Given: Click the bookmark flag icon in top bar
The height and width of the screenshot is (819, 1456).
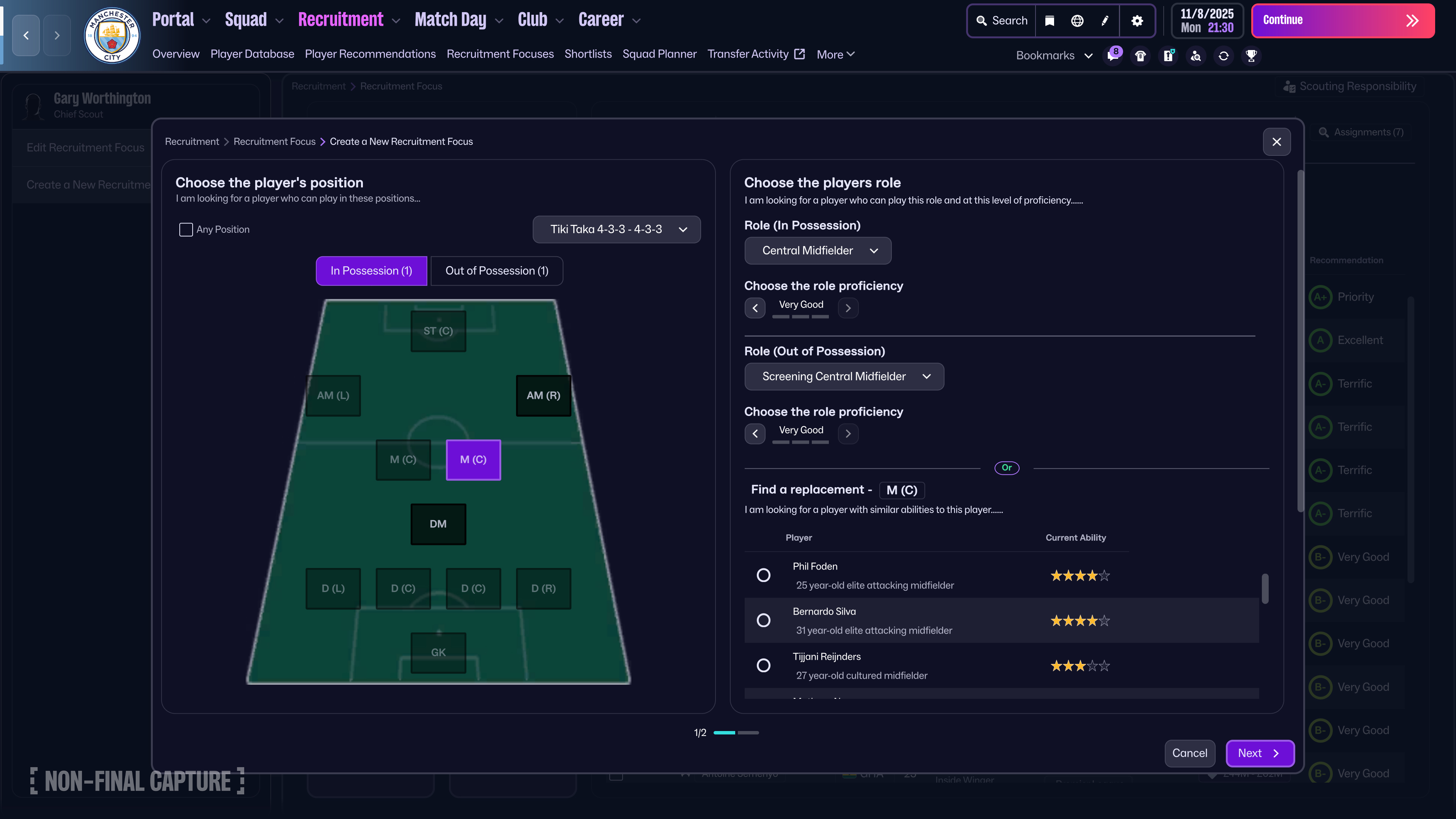Looking at the screenshot, I should pyautogui.click(x=1050, y=21).
